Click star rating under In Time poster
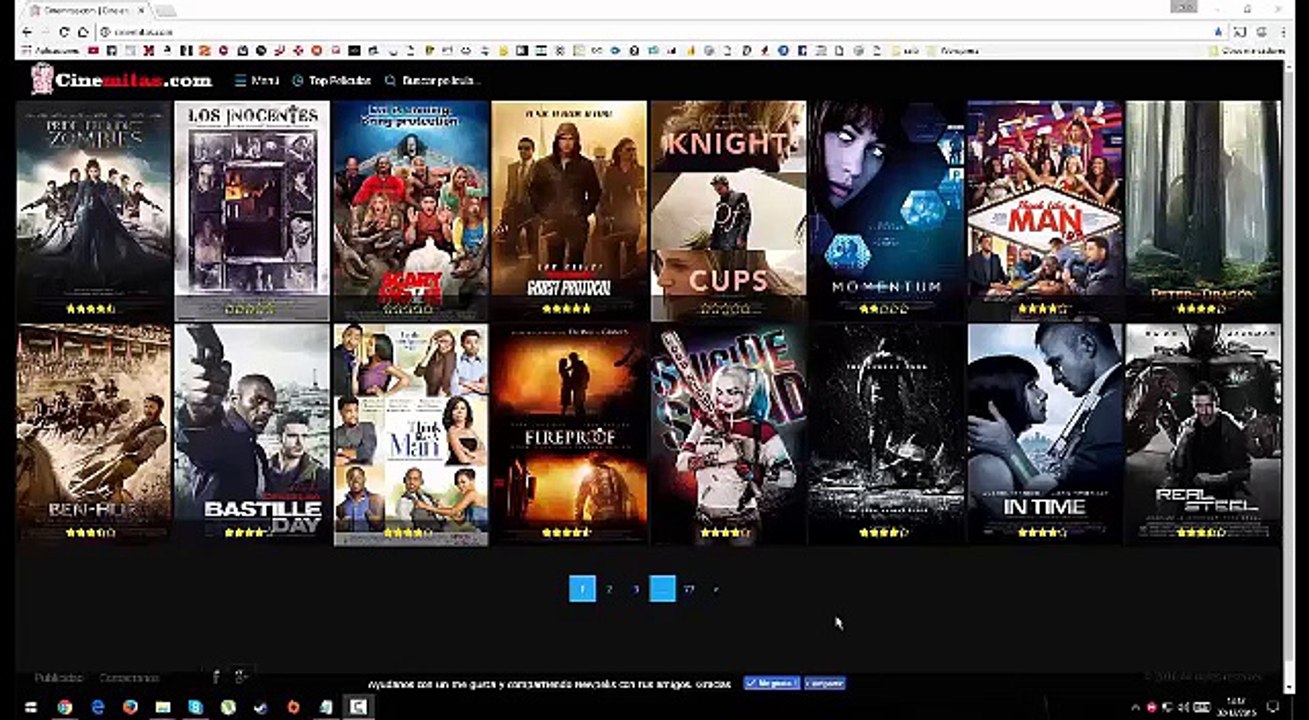This screenshot has width=1309, height=720. 1042,533
